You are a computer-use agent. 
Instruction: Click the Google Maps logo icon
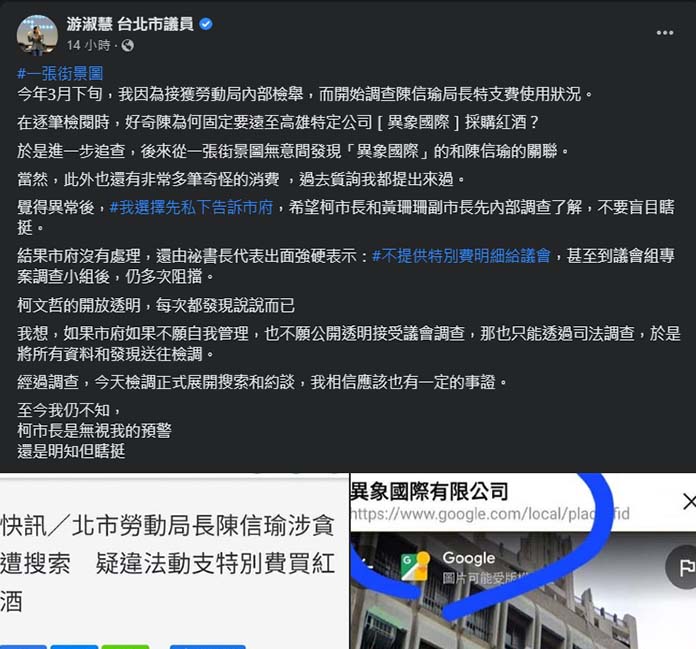(414, 566)
